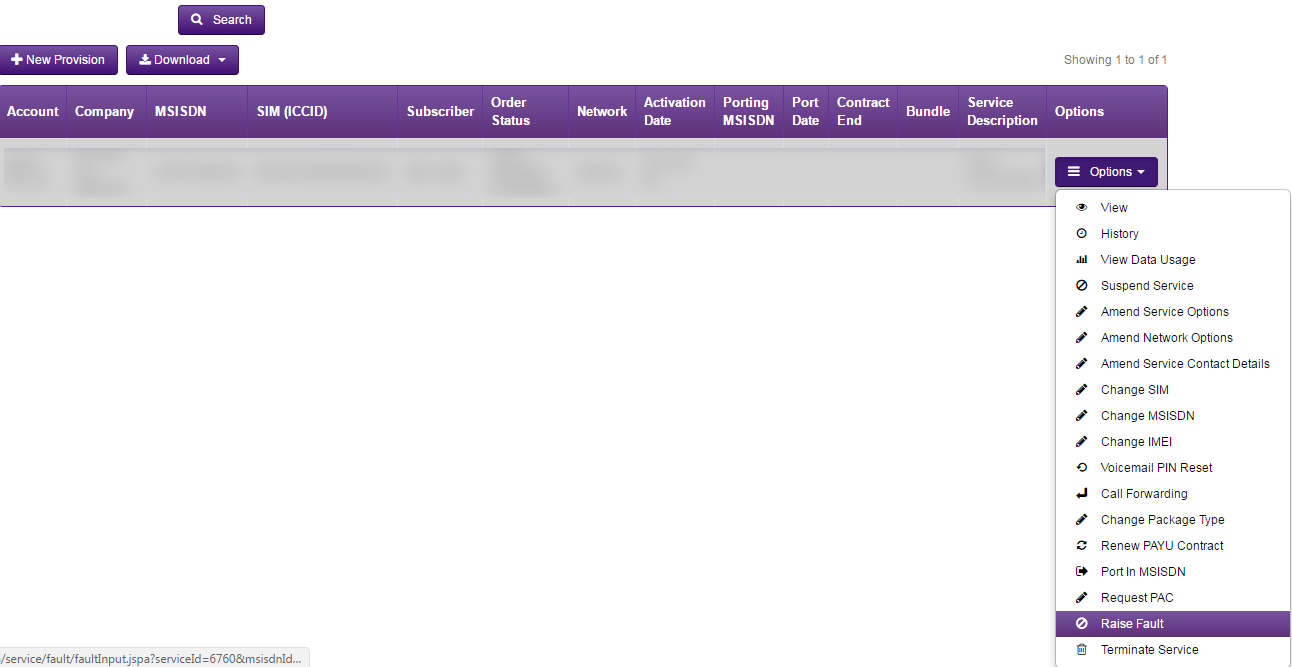Click the Subscriber column header
The image size is (1292, 667).
point(441,112)
